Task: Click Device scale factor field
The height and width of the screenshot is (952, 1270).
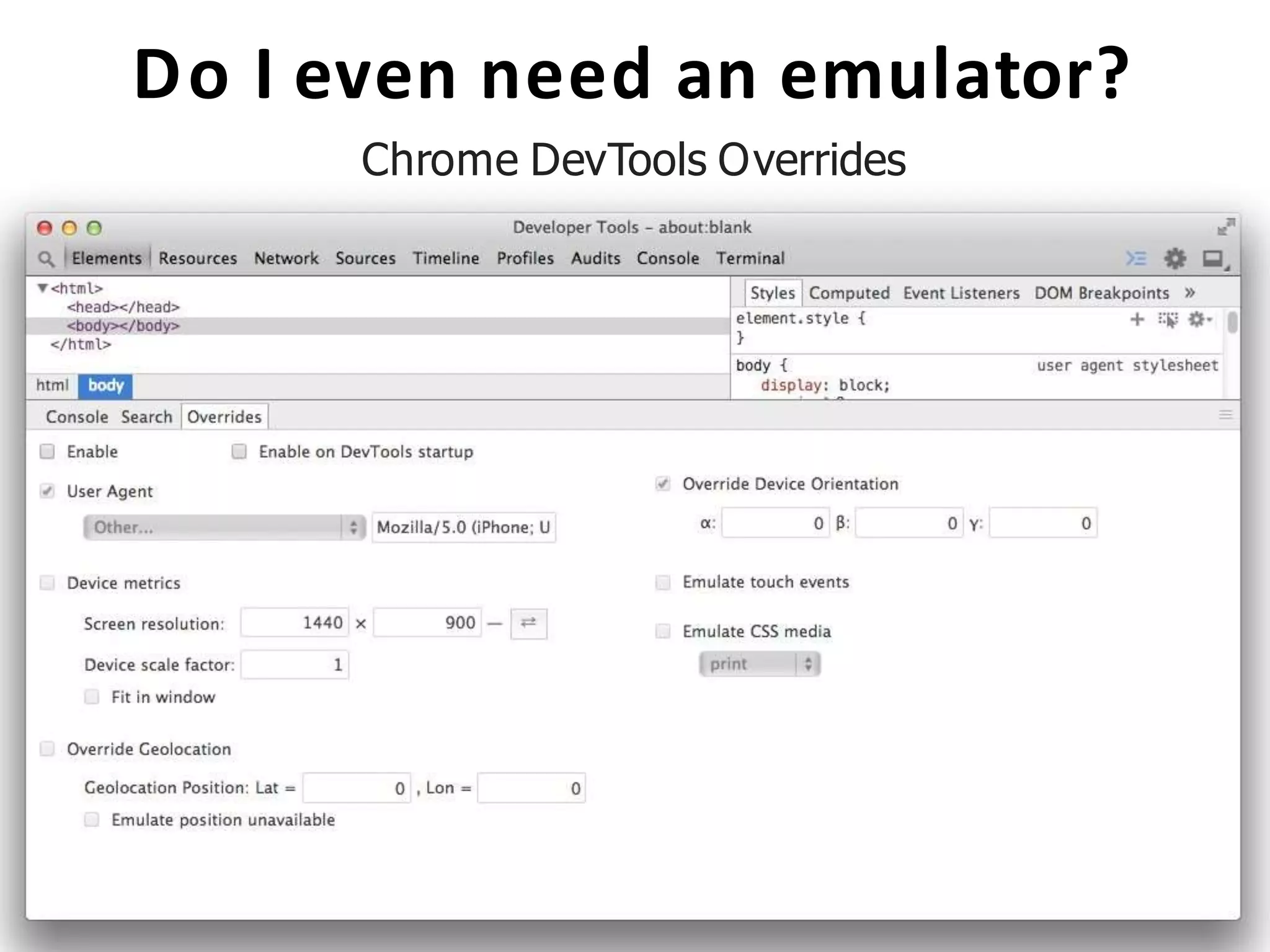Action: click(x=295, y=664)
